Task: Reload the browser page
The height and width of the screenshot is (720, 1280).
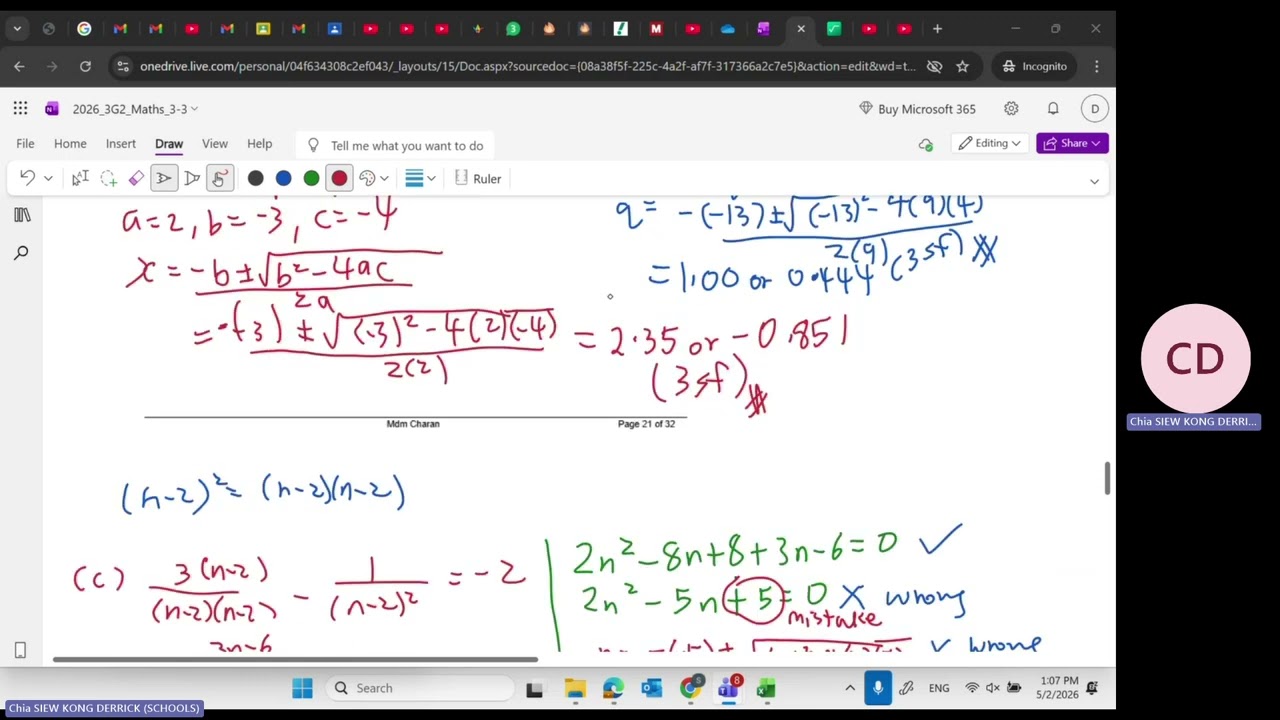Action: [85, 66]
